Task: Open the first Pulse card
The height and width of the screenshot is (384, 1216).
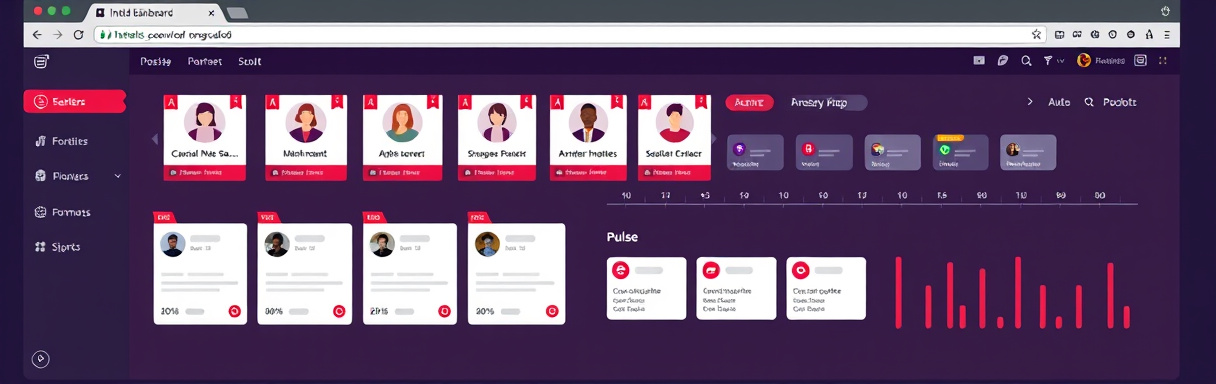Action: coord(646,288)
